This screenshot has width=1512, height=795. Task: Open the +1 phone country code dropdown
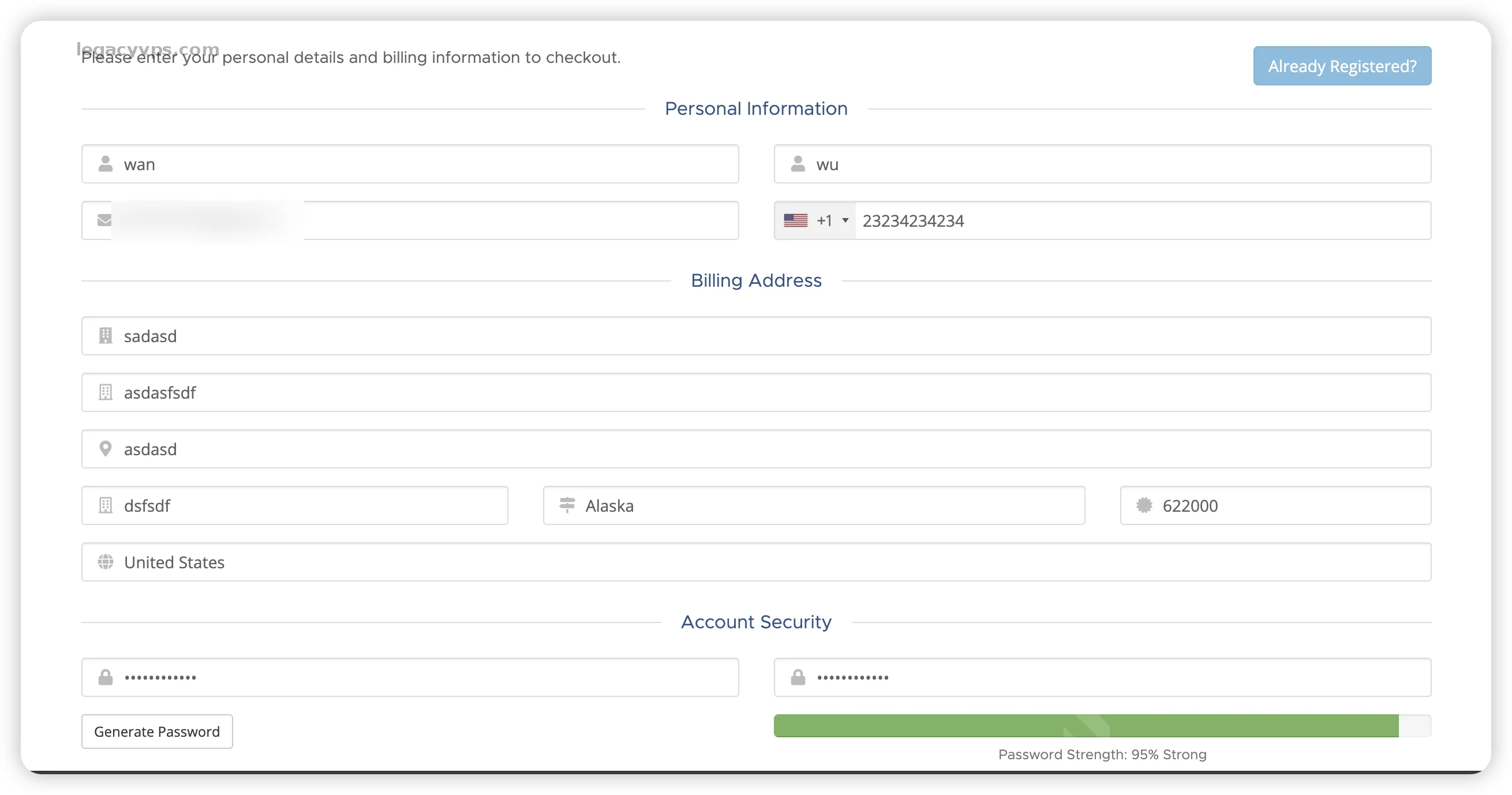(817, 220)
